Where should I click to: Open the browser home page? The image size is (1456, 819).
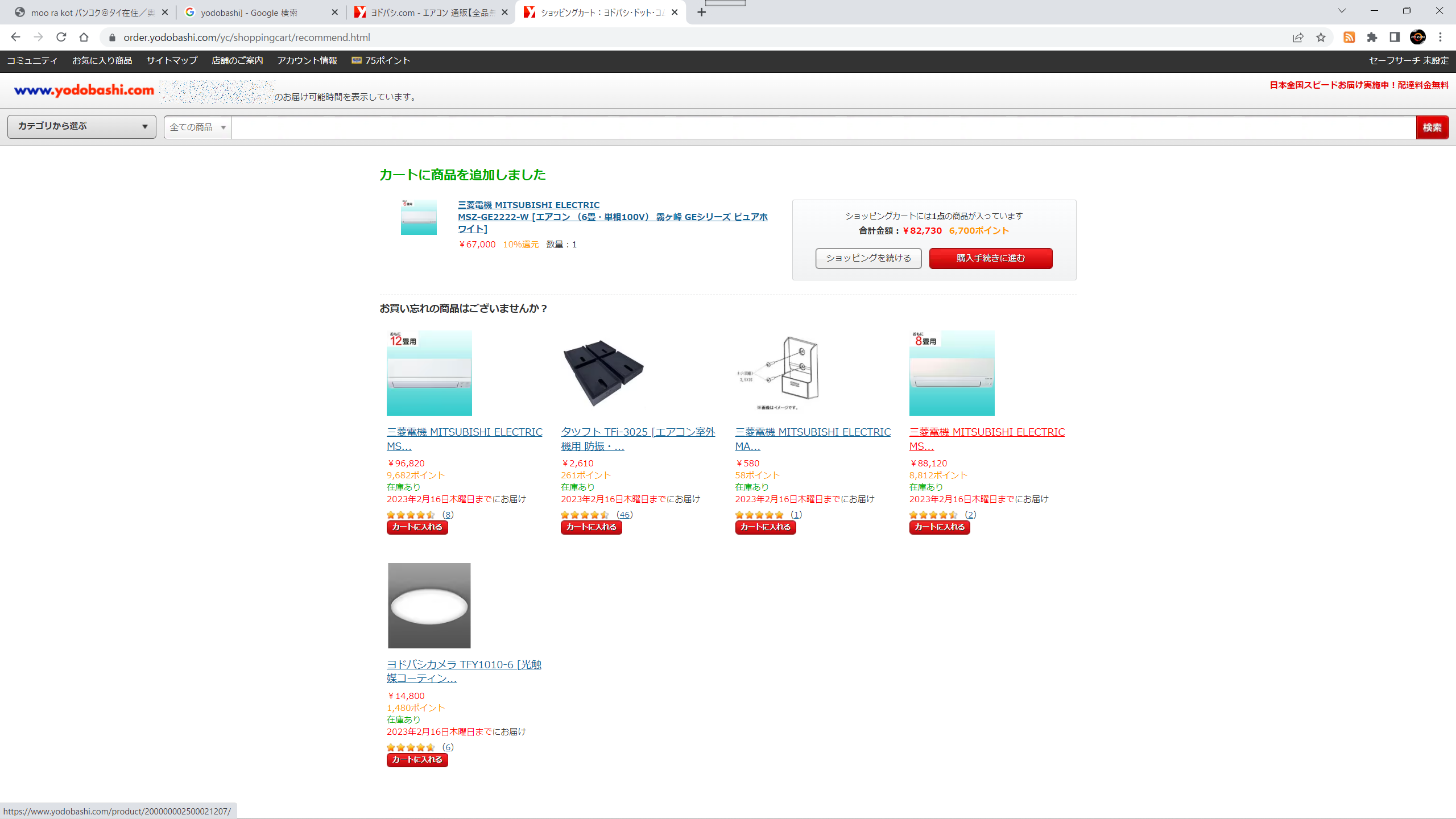coord(84,38)
